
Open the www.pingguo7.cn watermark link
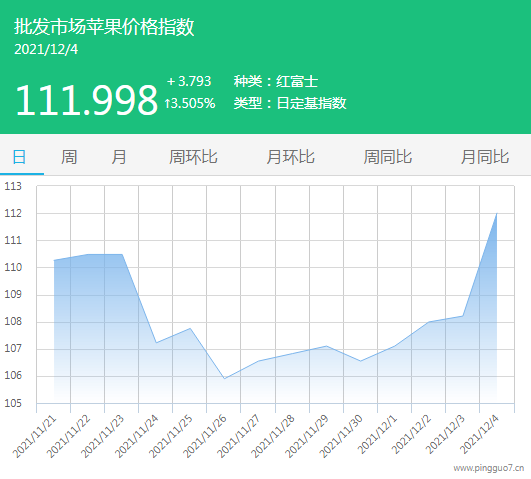click(x=489, y=468)
